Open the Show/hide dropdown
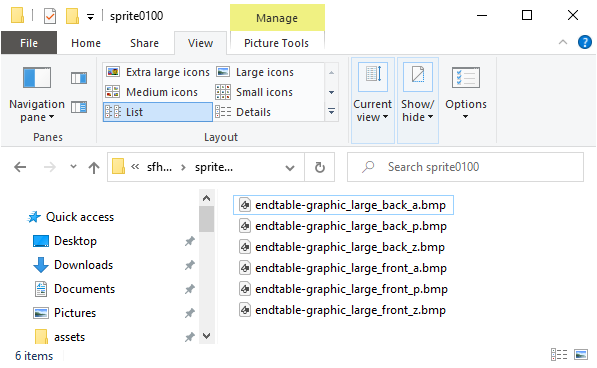This screenshot has height=368, width=597. click(418, 100)
